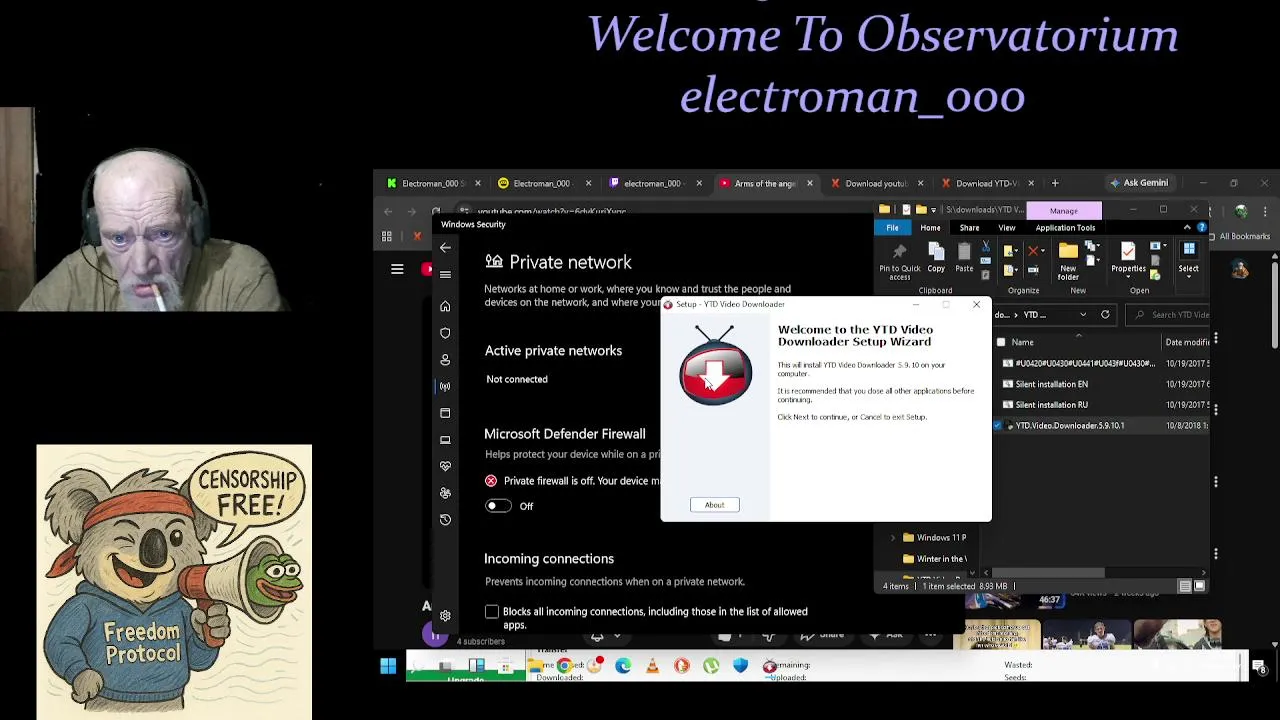This screenshot has height=720, width=1280.
Task: Click Cut scissors icon in Explorer ribbon
Action: 986,246
